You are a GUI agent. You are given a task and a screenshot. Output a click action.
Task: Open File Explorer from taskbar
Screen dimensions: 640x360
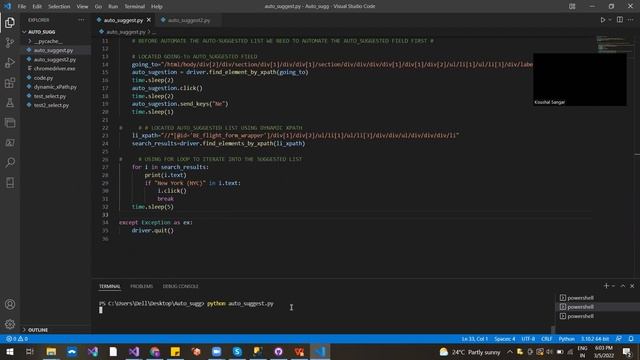point(51,352)
